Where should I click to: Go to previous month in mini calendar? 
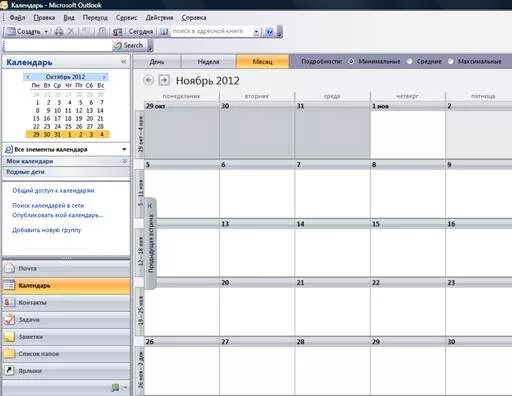[x=28, y=77]
